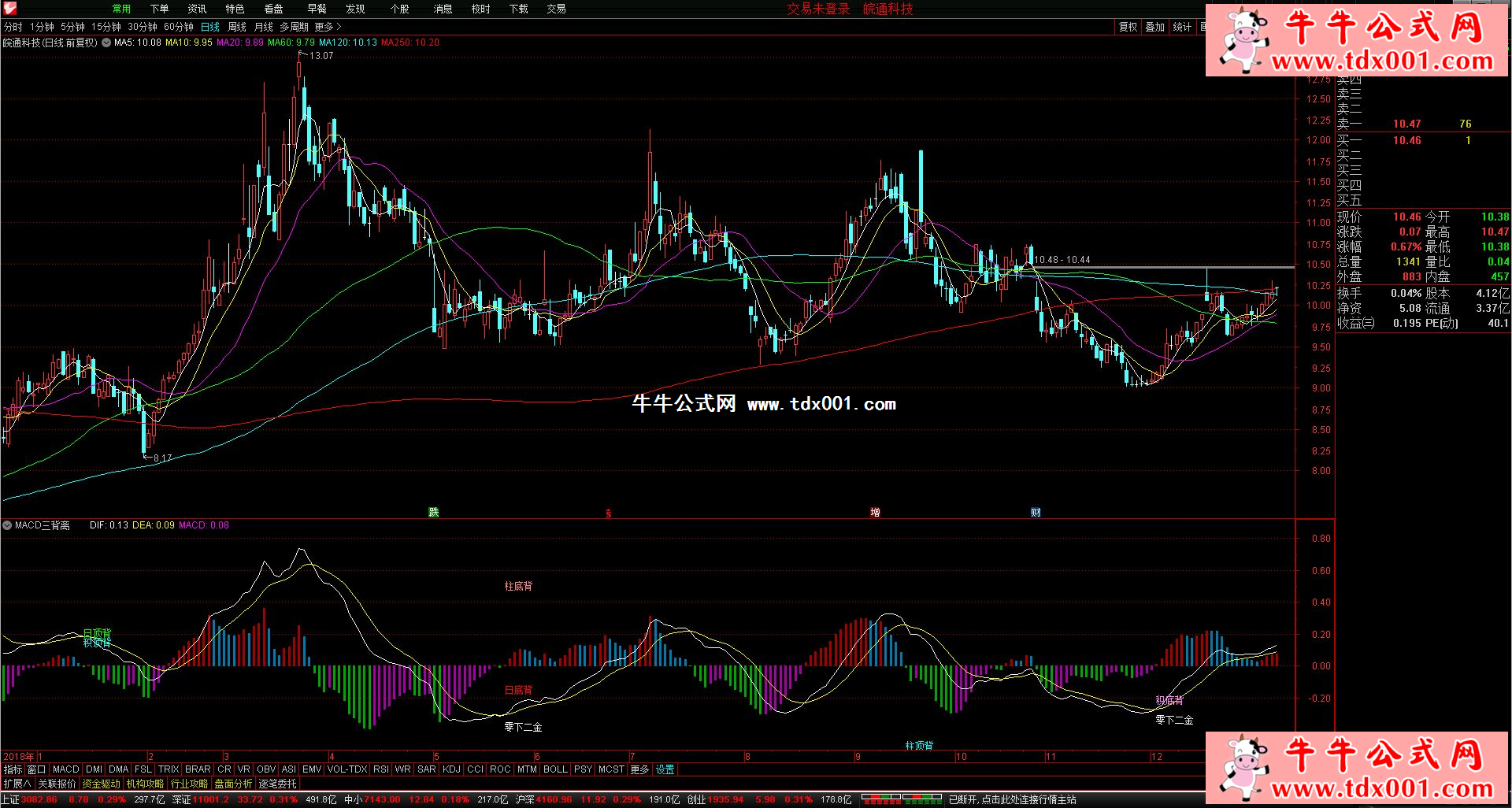This screenshot has width=1512, height=808.
Task: Open the 发现 menu
Action: (355, 9)
